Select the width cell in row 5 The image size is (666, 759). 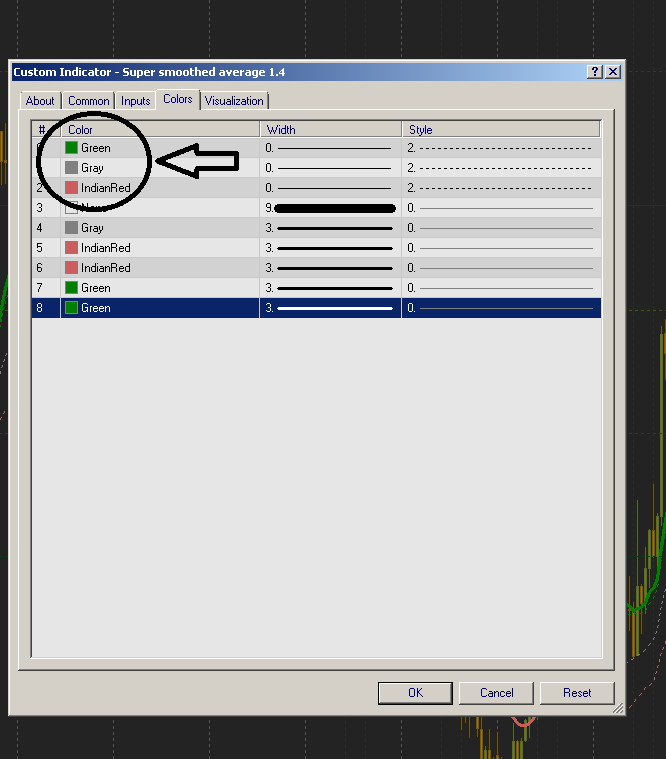point(331,248)
